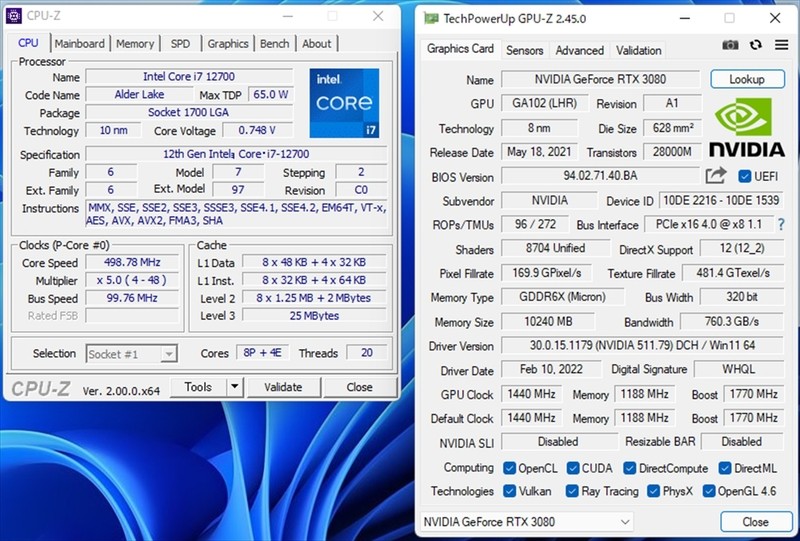
Task: Click the Release Date May 18, 2021
Action: [x=539, y=152]
